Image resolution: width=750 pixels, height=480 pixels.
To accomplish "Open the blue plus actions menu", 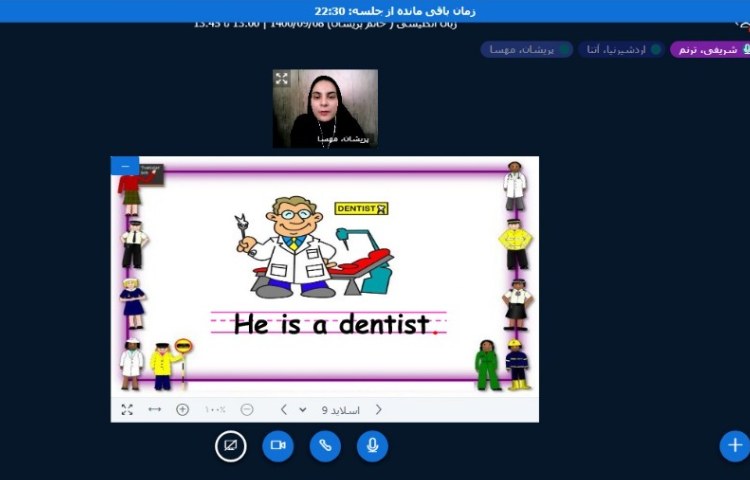I will click(734, 445).
